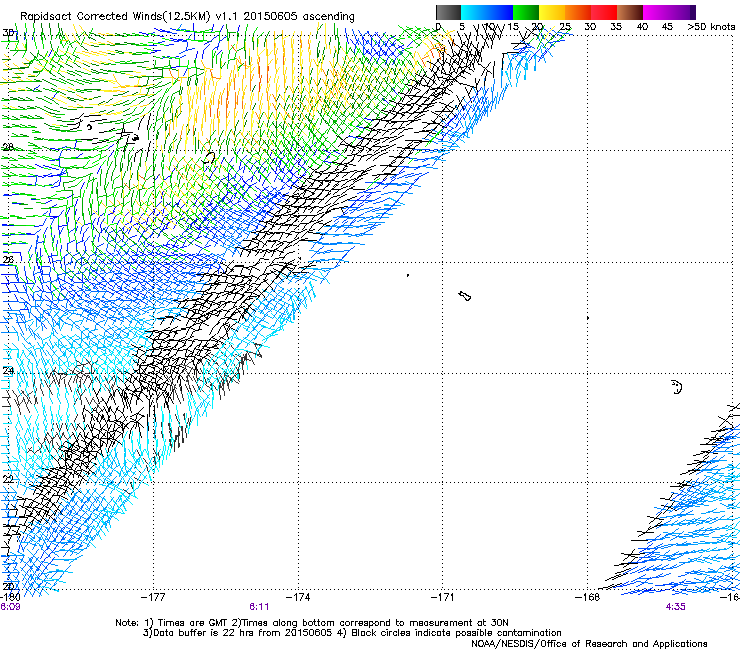Image resolution: width=740 pixels, height=650 pixels.
Task: Click the '24' latitude axis label
Action: point(8,371)
